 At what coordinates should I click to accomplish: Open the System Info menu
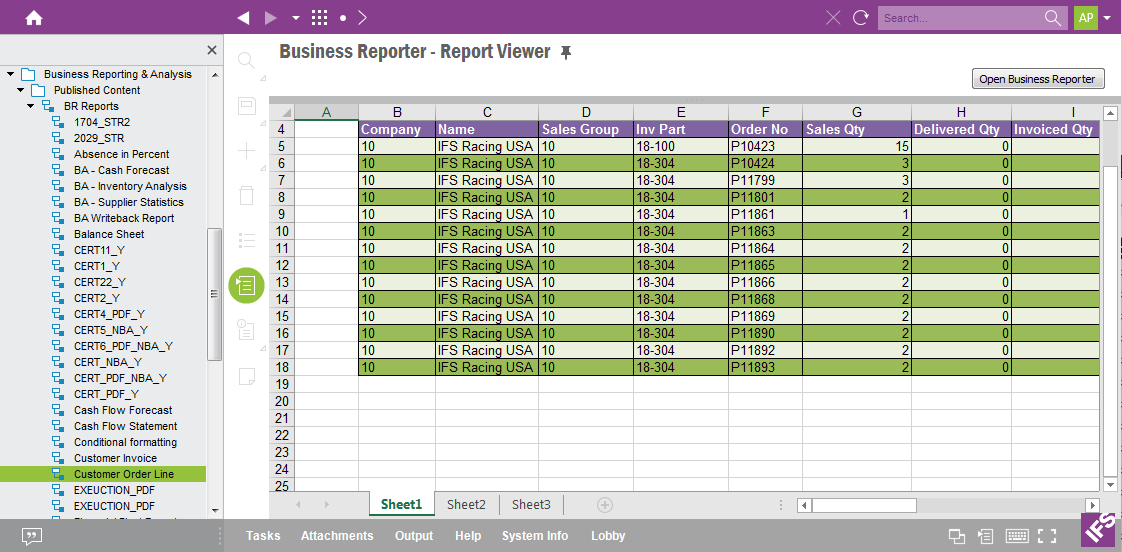tap(535, 536)
